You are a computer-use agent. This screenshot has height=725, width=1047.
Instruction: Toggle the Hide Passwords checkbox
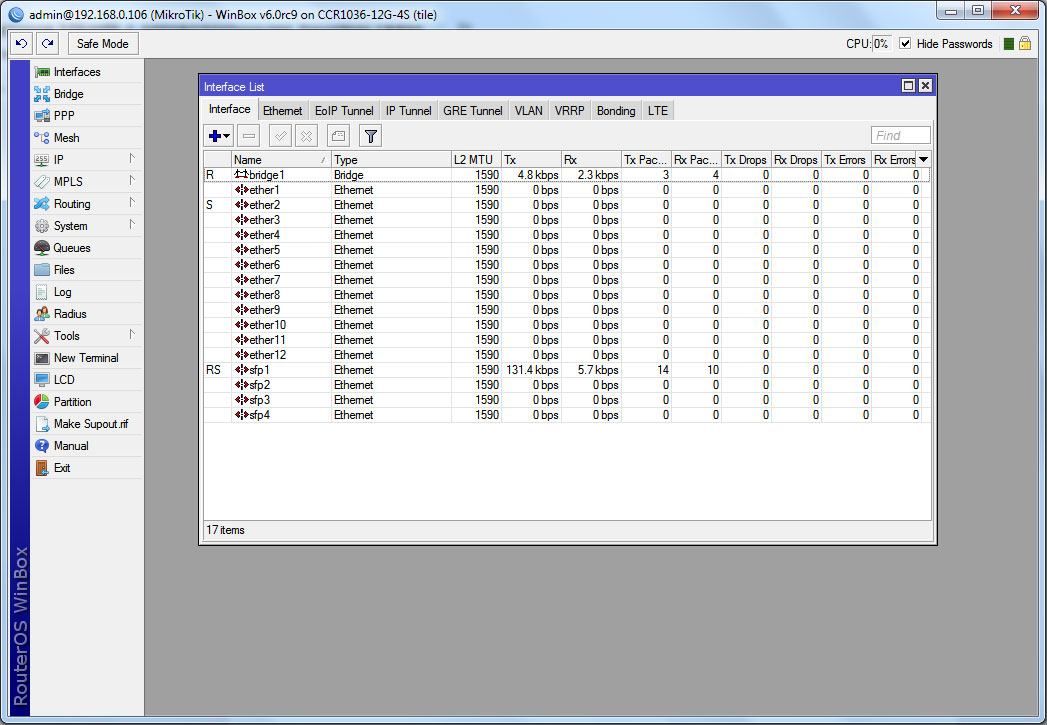(x=905, y=44)
